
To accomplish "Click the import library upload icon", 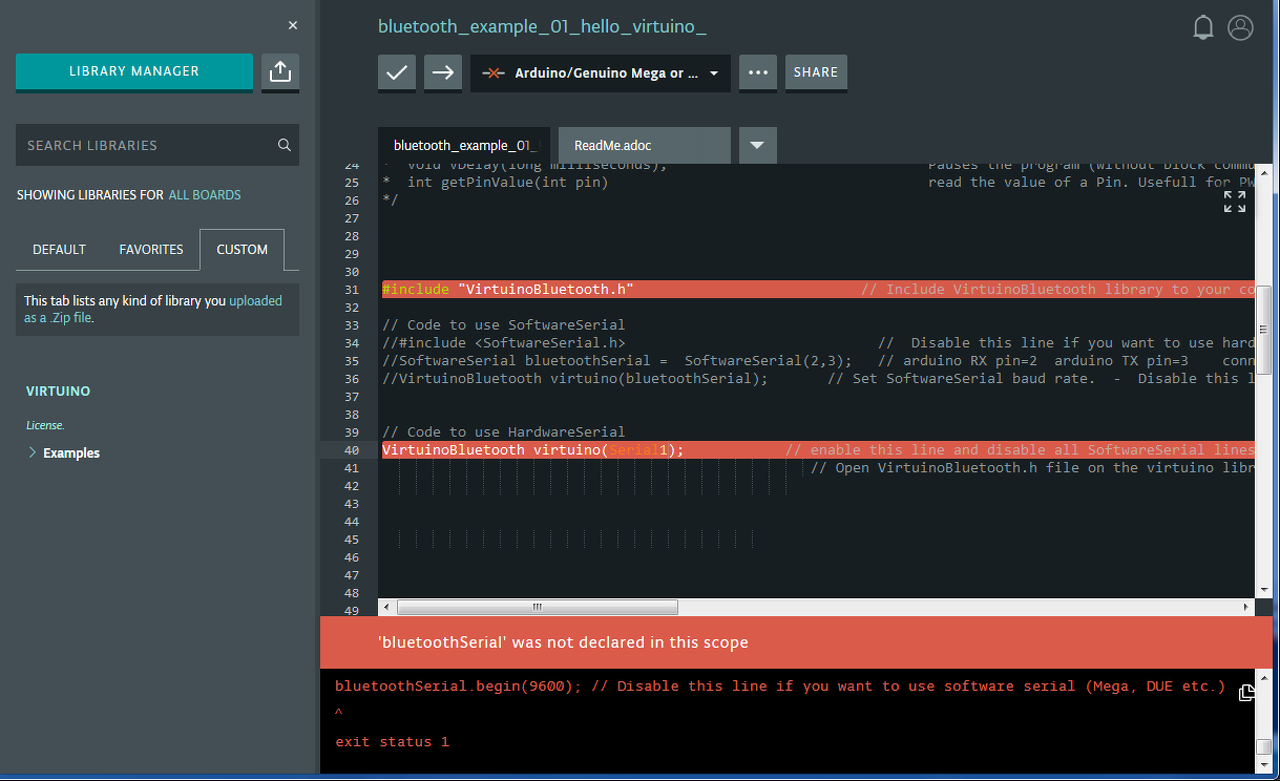I will (280, 72).
